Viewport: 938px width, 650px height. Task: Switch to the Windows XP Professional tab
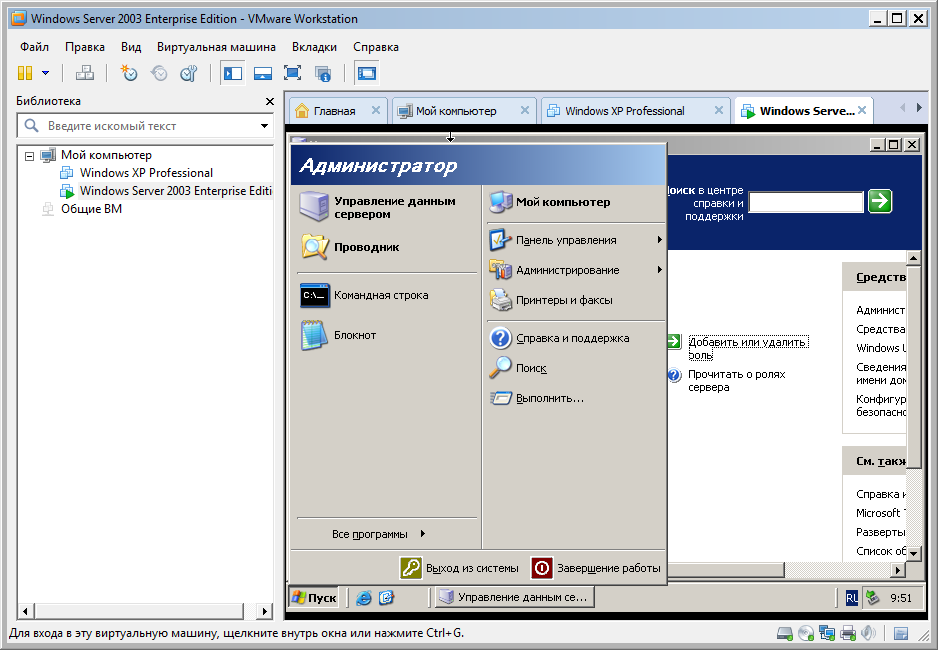[x=624, y=111]
